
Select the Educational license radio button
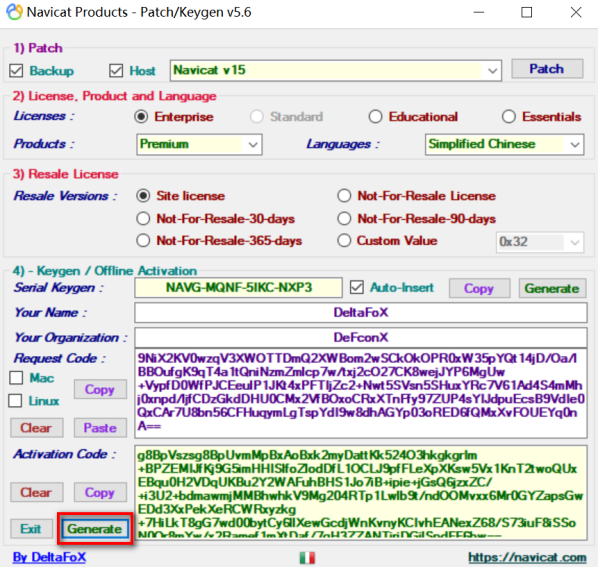(x=375, y=117)
